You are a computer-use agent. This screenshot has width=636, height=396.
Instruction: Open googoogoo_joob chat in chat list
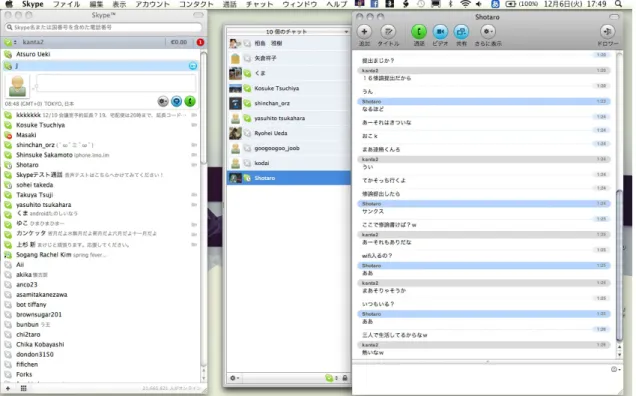tap(289, 148)
